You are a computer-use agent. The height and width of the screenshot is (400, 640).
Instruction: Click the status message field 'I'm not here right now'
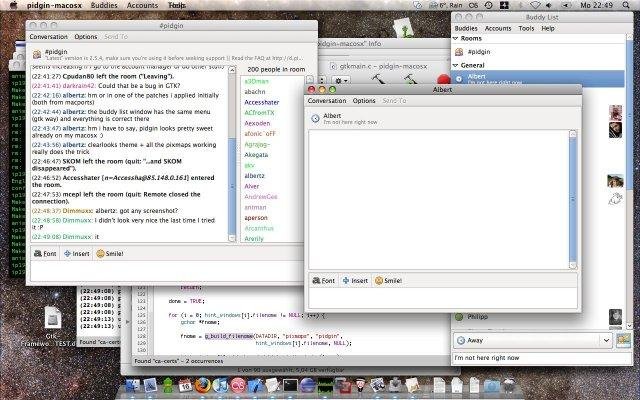pos(542,358)
